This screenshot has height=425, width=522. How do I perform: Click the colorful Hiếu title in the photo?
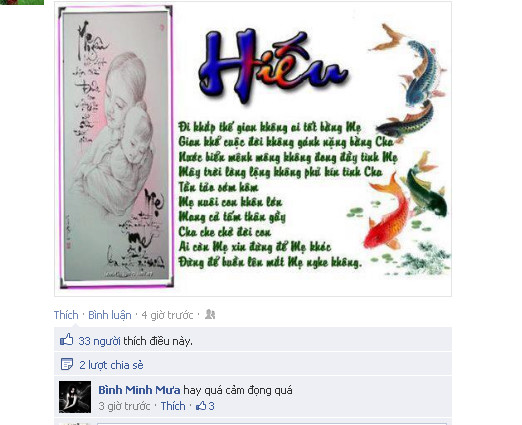pyautogui.click(x=273, y=65)
